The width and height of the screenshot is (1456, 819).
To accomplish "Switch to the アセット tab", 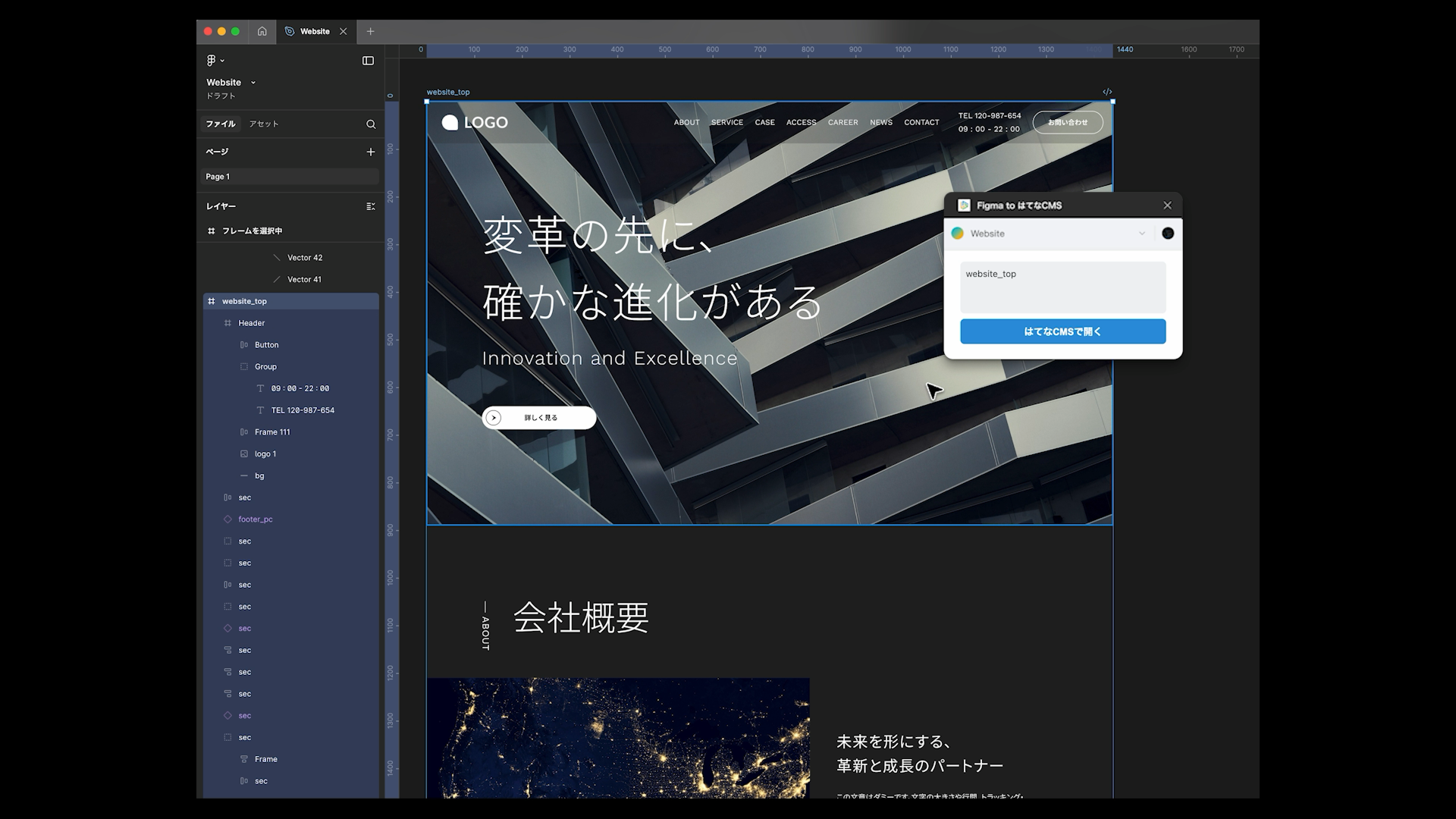I will (x=265, y=124).
